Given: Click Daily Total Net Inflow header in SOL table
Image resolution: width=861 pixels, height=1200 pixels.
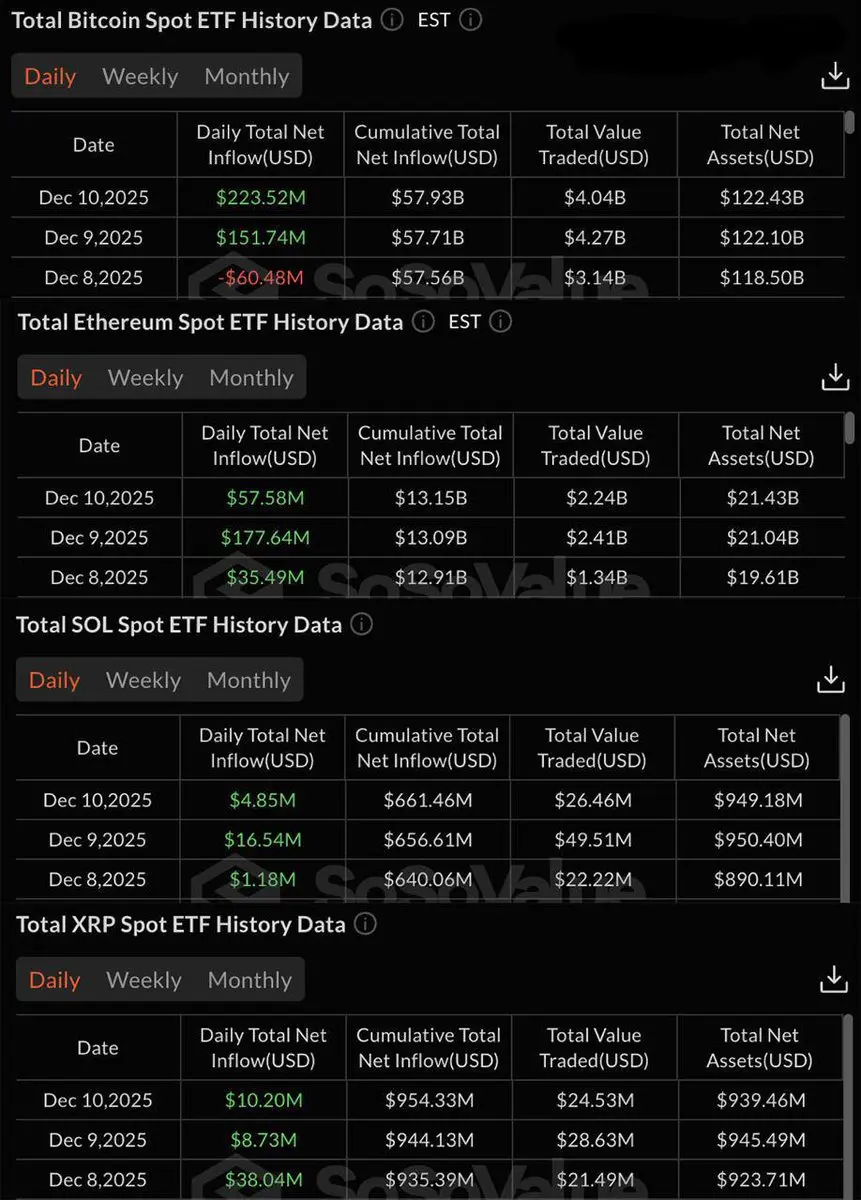Looking at the screenshot, I should [262, 748].
